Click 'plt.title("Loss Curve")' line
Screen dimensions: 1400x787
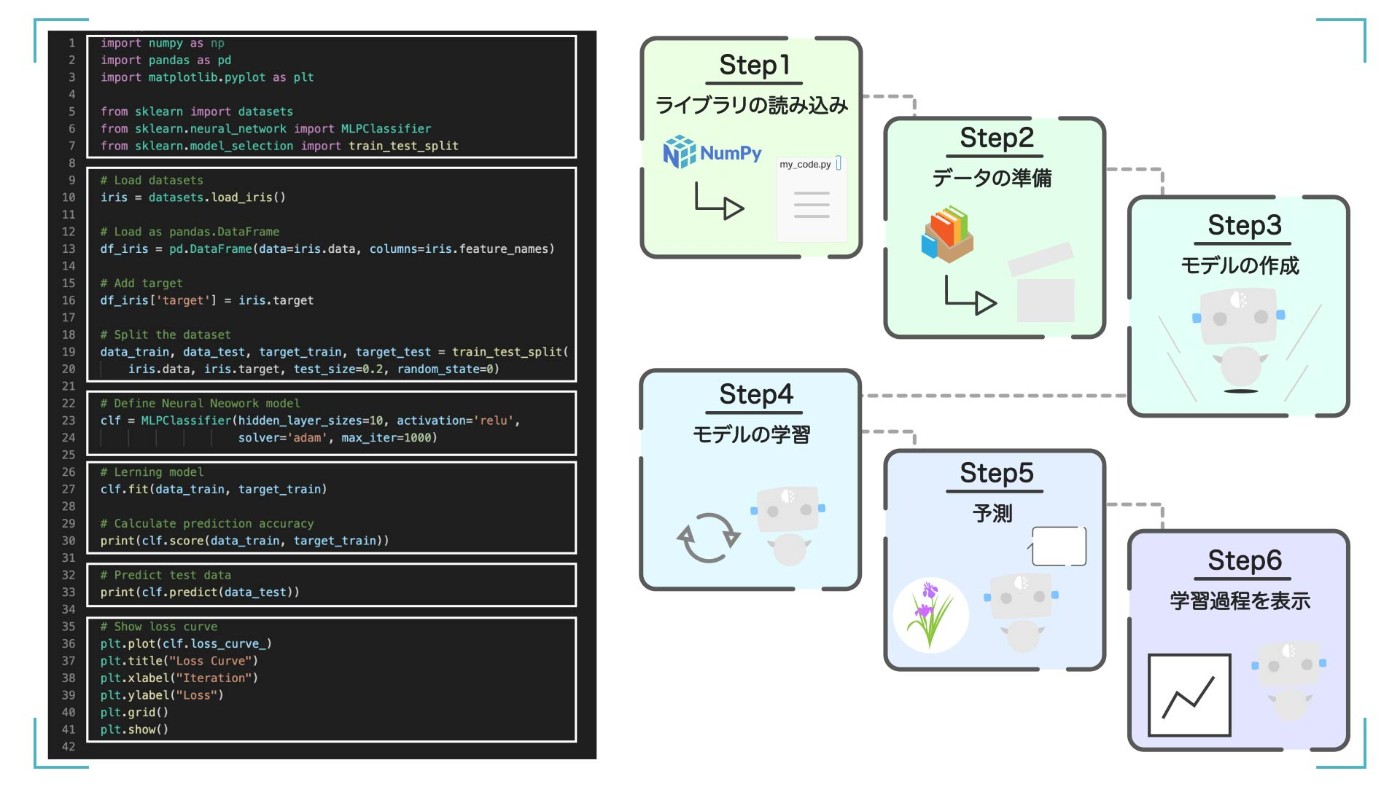pos(180,661)
